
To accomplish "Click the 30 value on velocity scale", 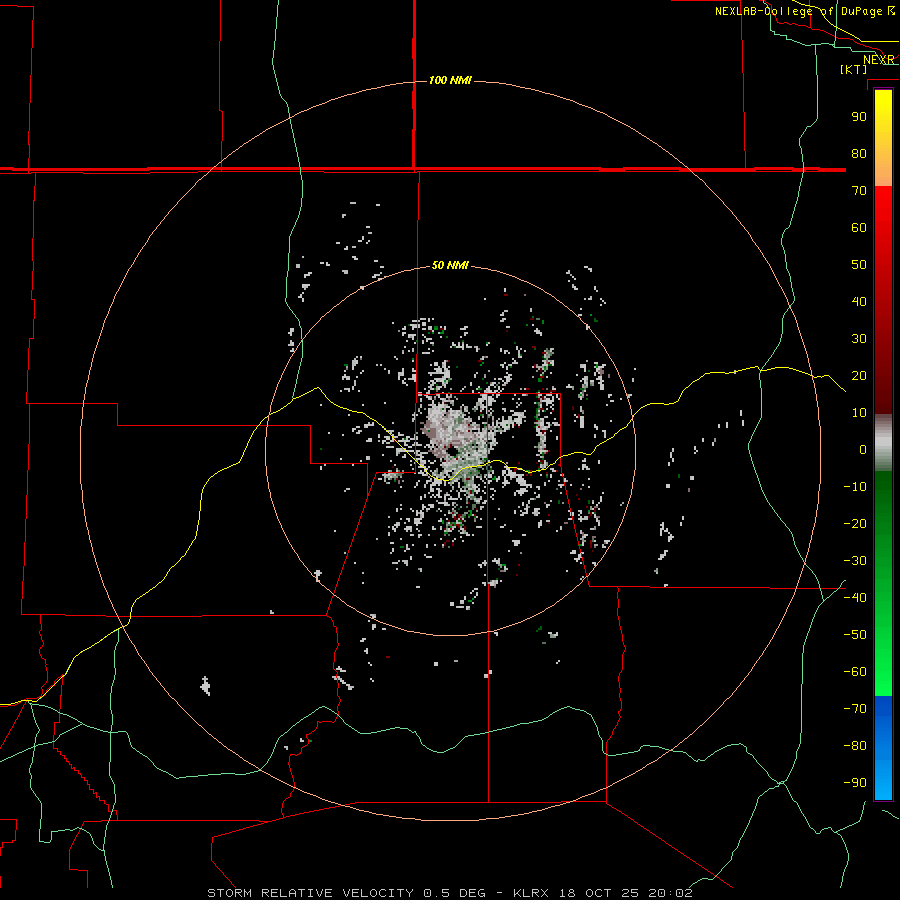I will click(x=859, y=339).
